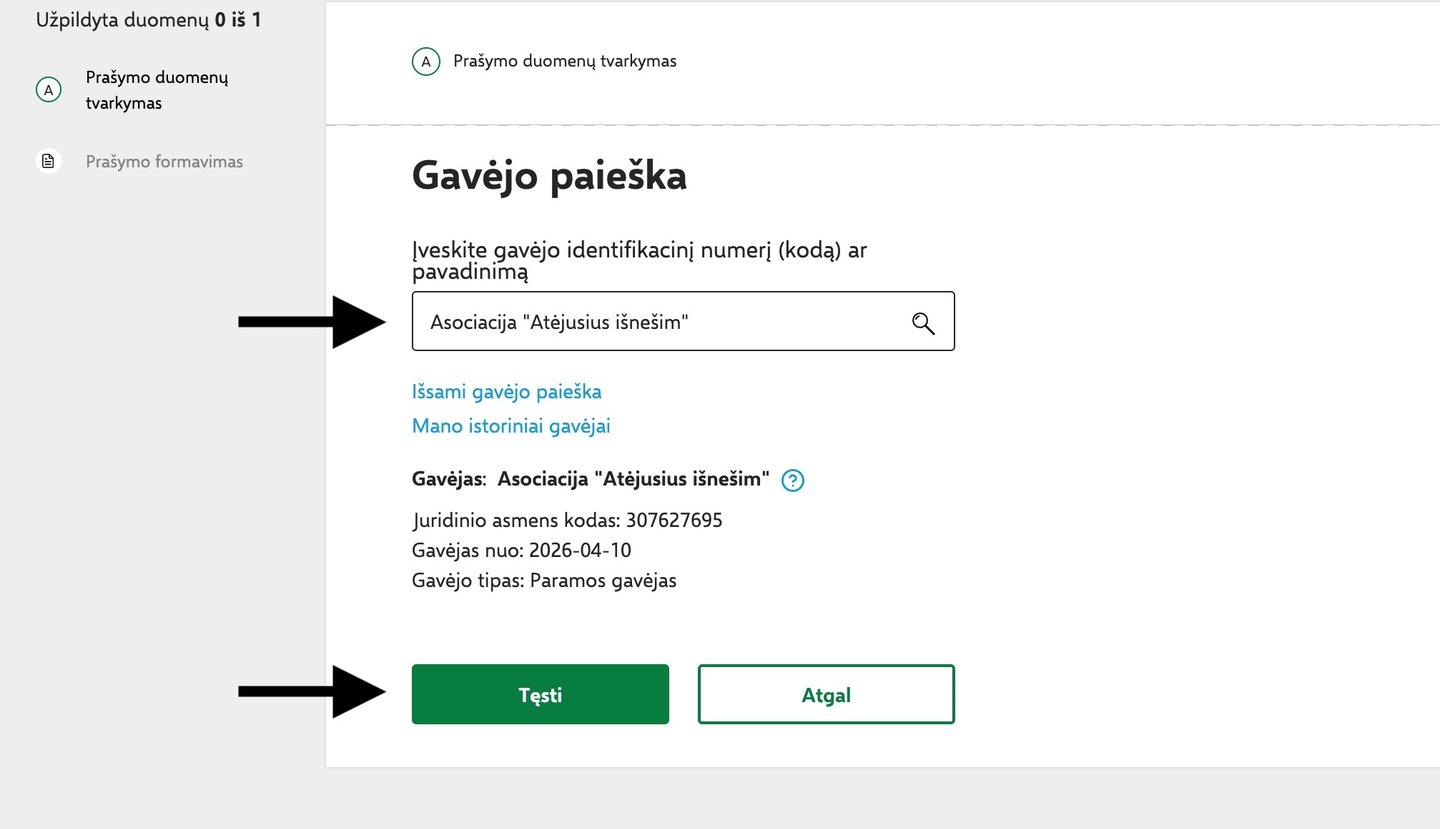1440x829 pixels.
Task: Open the help icon next to Gavėjas name
Action: pyautogui.click(x=793, y=481)
